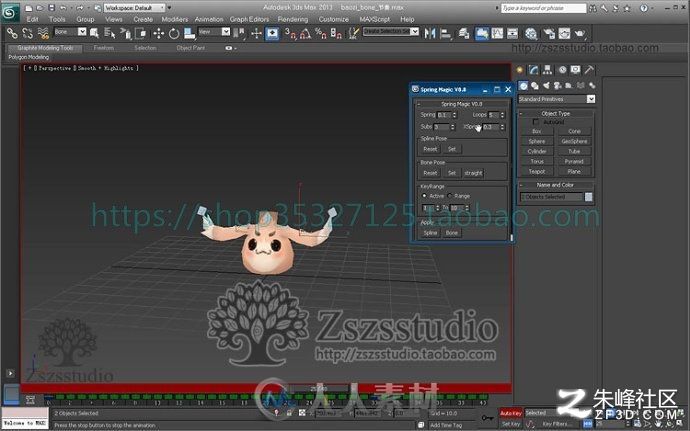
Task: Click the GeoSphere primitive button
Action: (x=574, y=141)
